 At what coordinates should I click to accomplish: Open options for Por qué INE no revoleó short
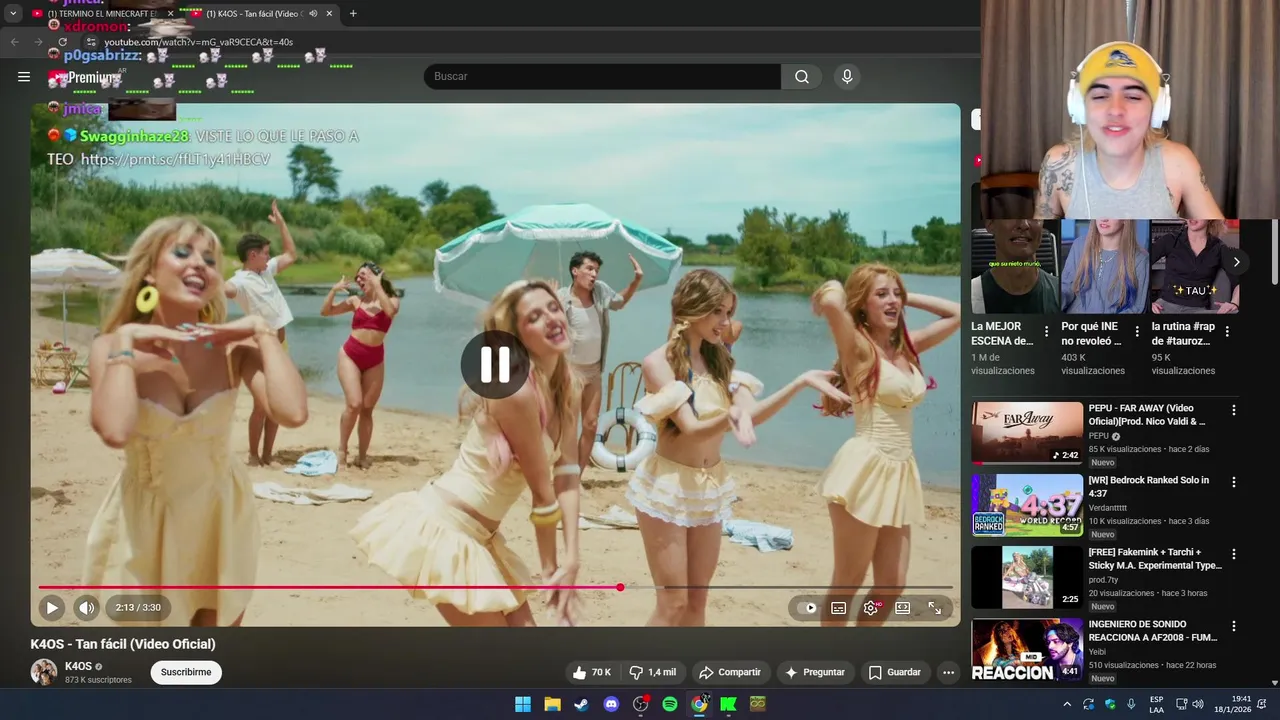1136,331
